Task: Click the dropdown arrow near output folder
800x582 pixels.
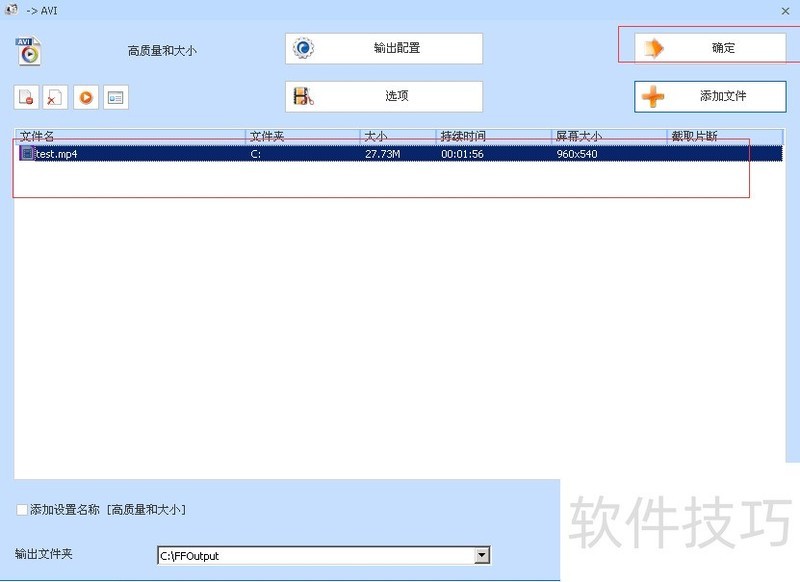Action: (480, 555)
